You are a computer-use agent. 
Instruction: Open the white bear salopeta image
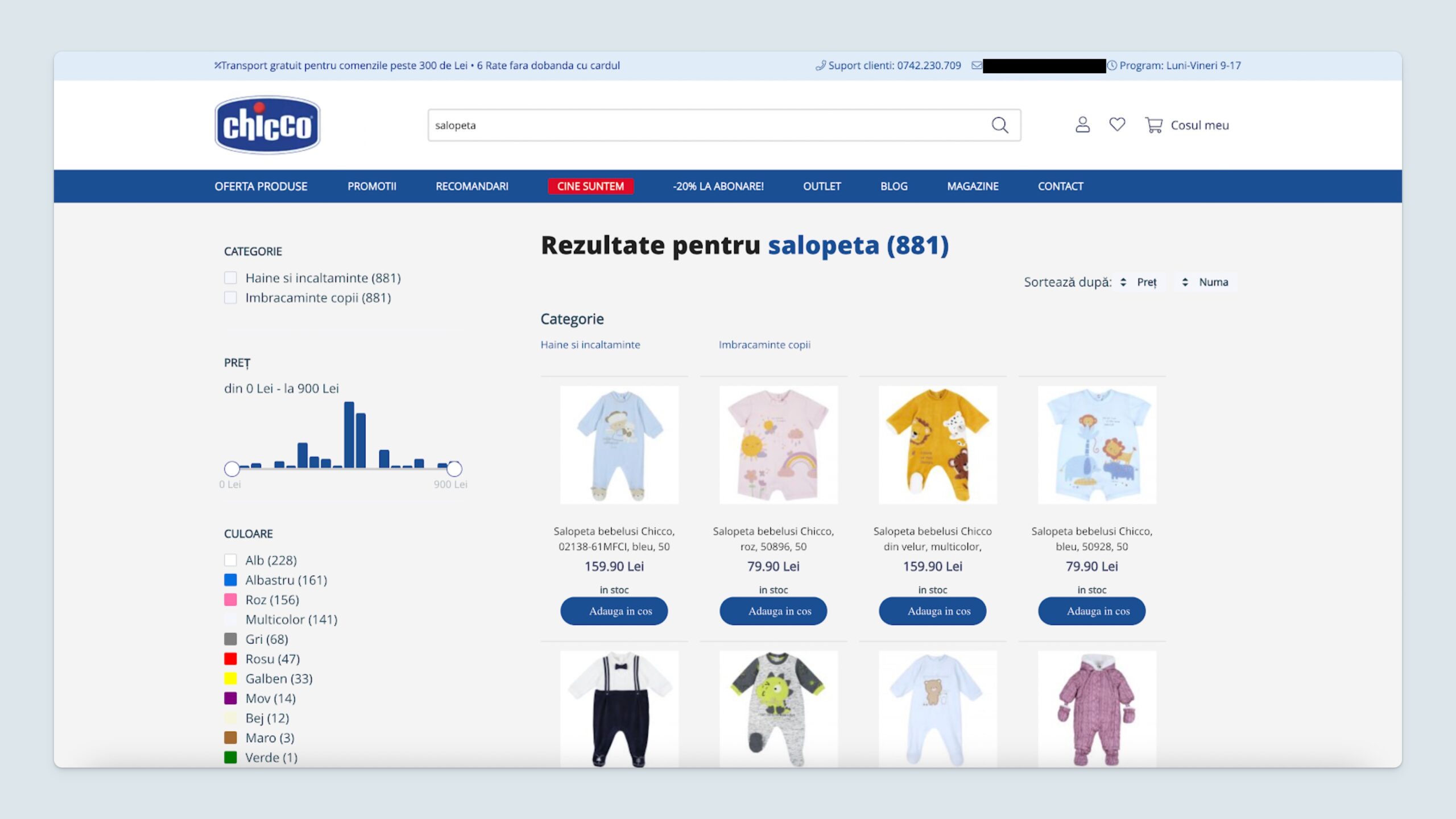tap(938, 709)
